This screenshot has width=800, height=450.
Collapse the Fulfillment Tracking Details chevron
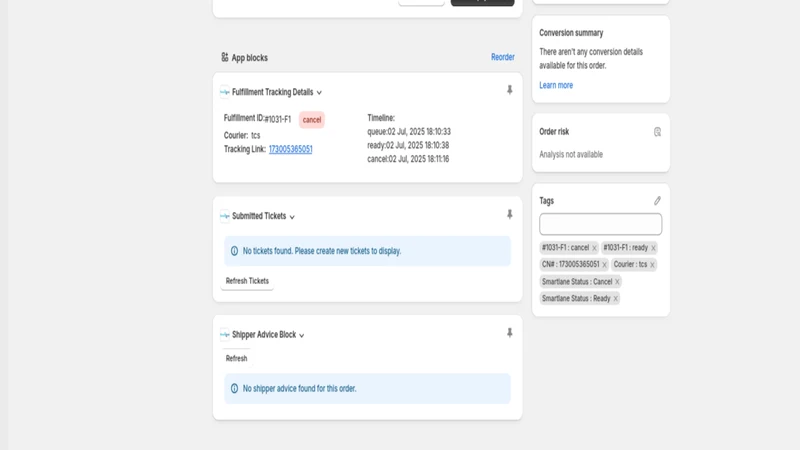(x=319, y=93)
